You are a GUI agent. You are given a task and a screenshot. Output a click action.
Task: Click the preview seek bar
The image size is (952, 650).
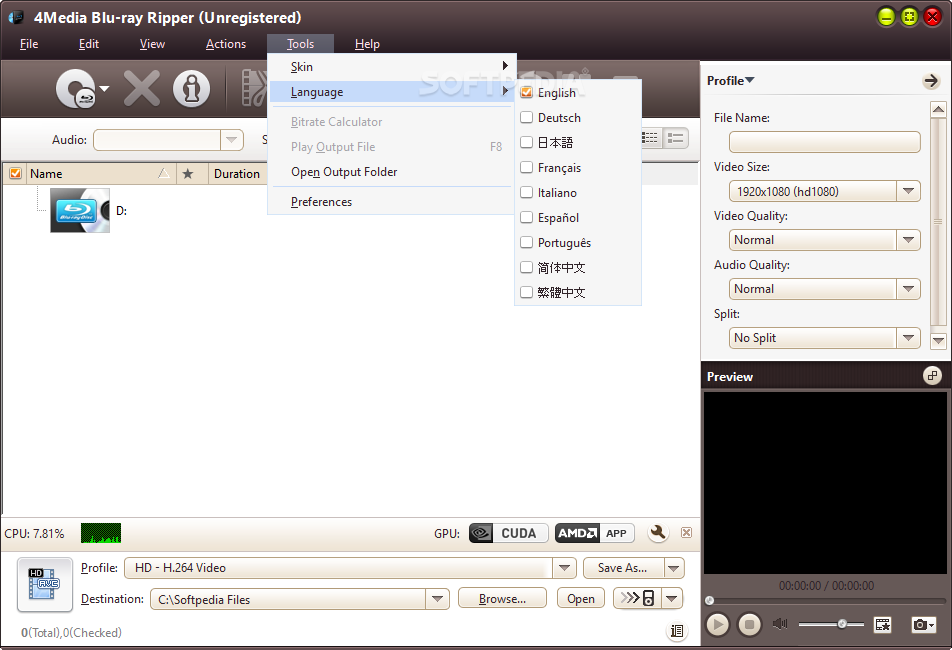(826, 600)
